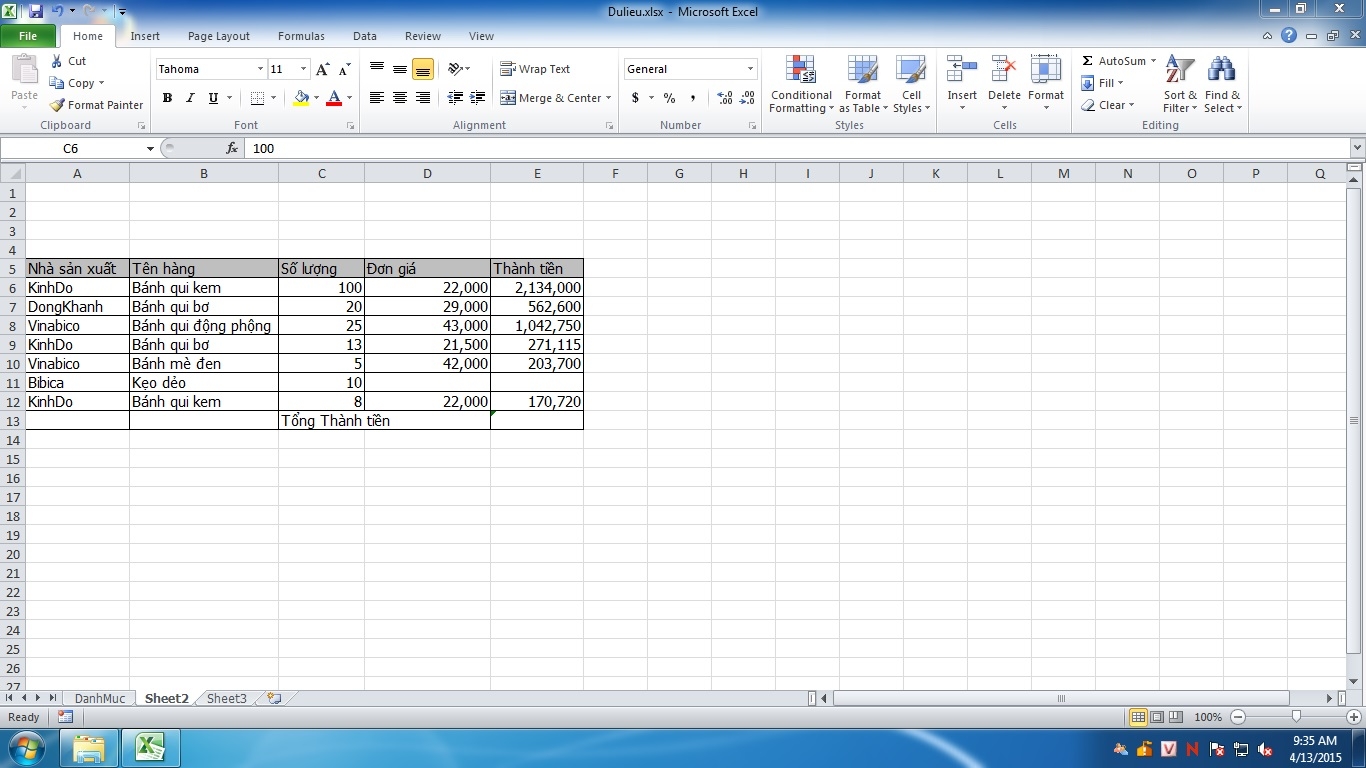The image size is (1366, 768).
Task: Click the Format Painter brush icon
Action: [58, 105]
